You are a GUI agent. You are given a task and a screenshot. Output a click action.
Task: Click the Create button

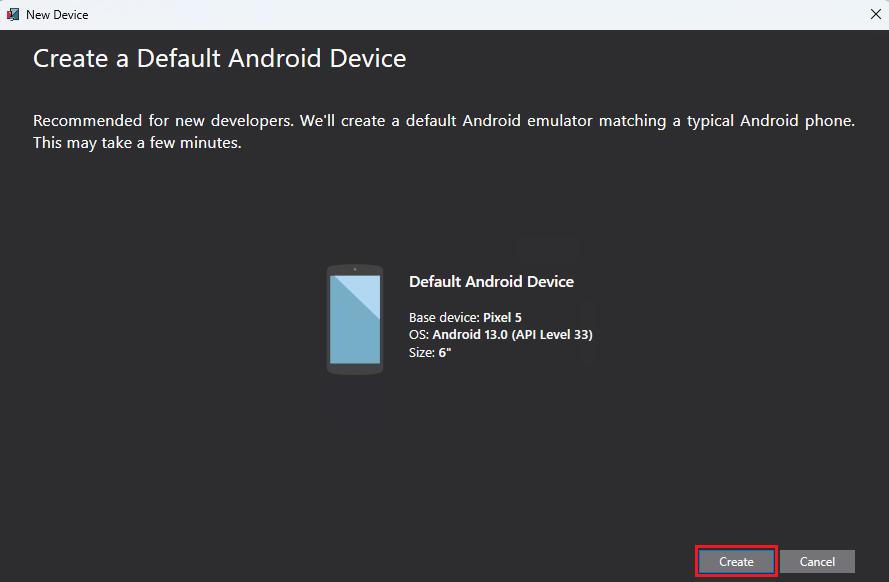(x=736, y=562)
